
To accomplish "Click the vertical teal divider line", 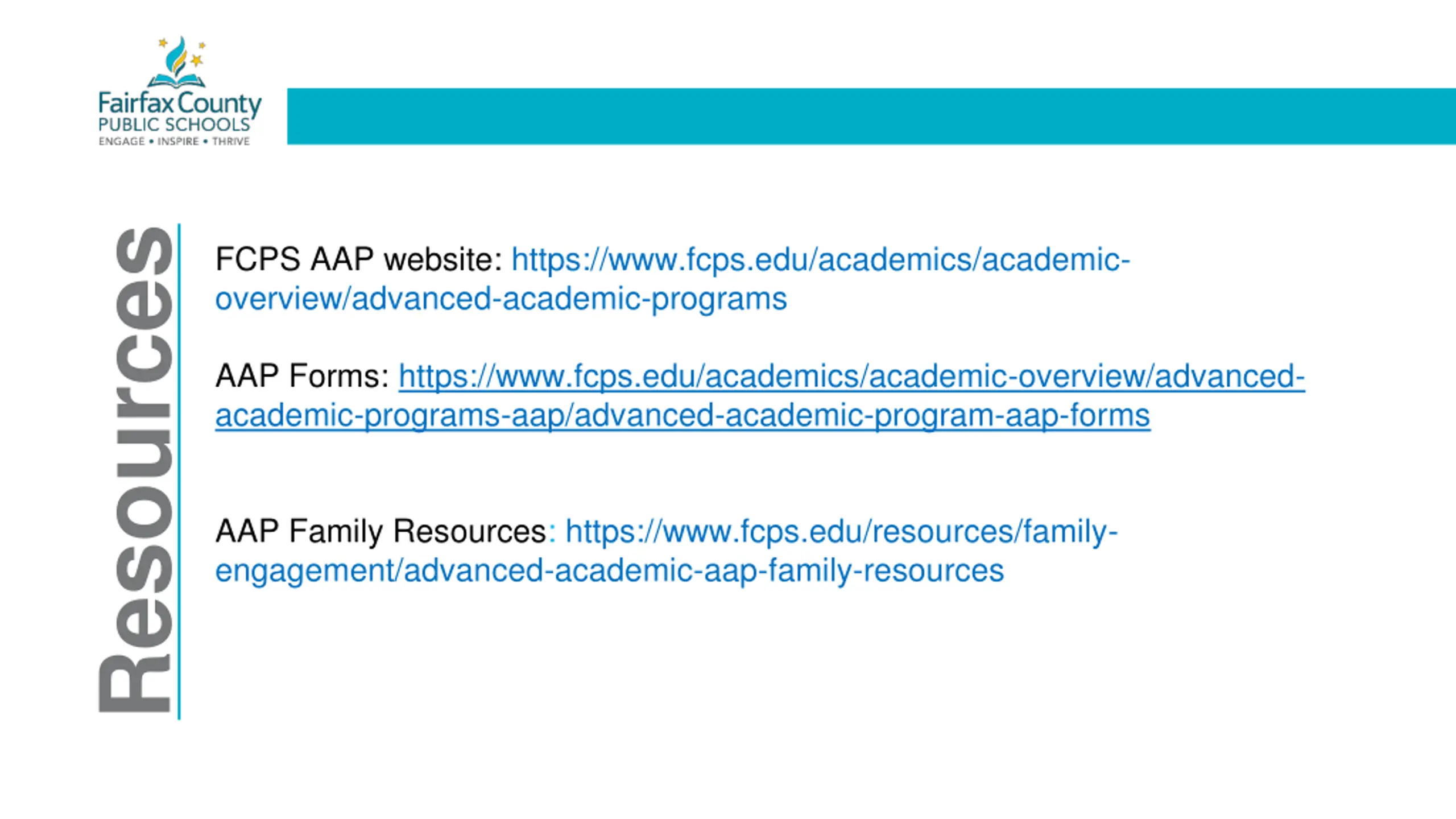I will click(x=179, y=471).
